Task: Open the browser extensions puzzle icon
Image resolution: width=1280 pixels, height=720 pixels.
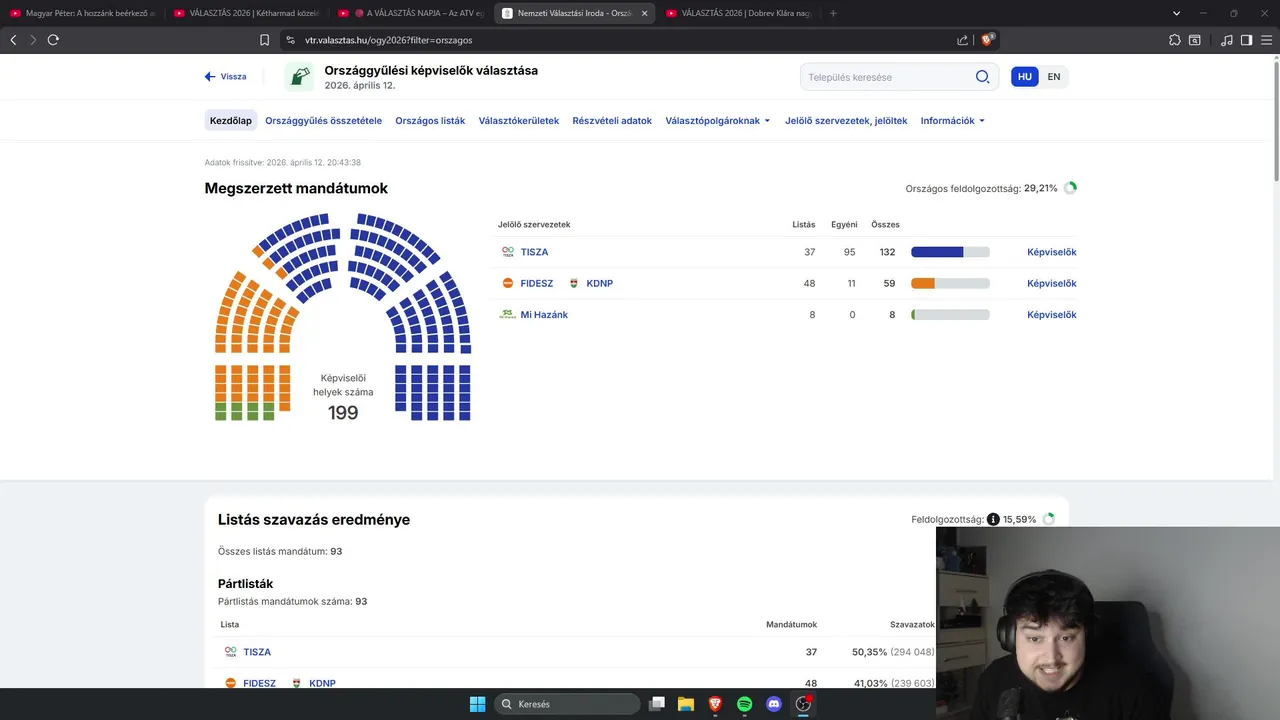Action: (1174, 40)
